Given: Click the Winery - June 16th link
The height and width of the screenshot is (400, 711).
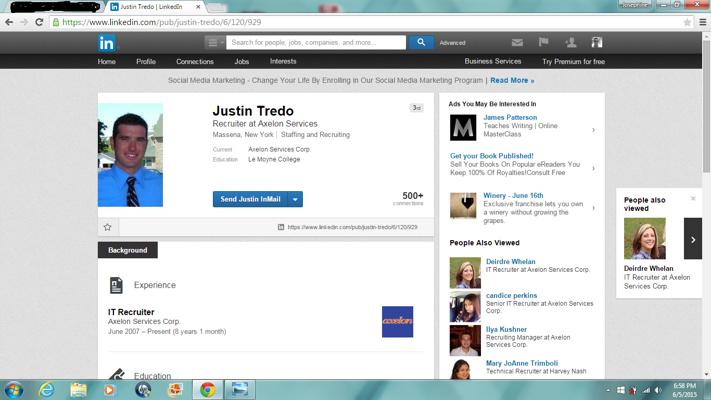Looking at the screenshot, I should 513,195.
